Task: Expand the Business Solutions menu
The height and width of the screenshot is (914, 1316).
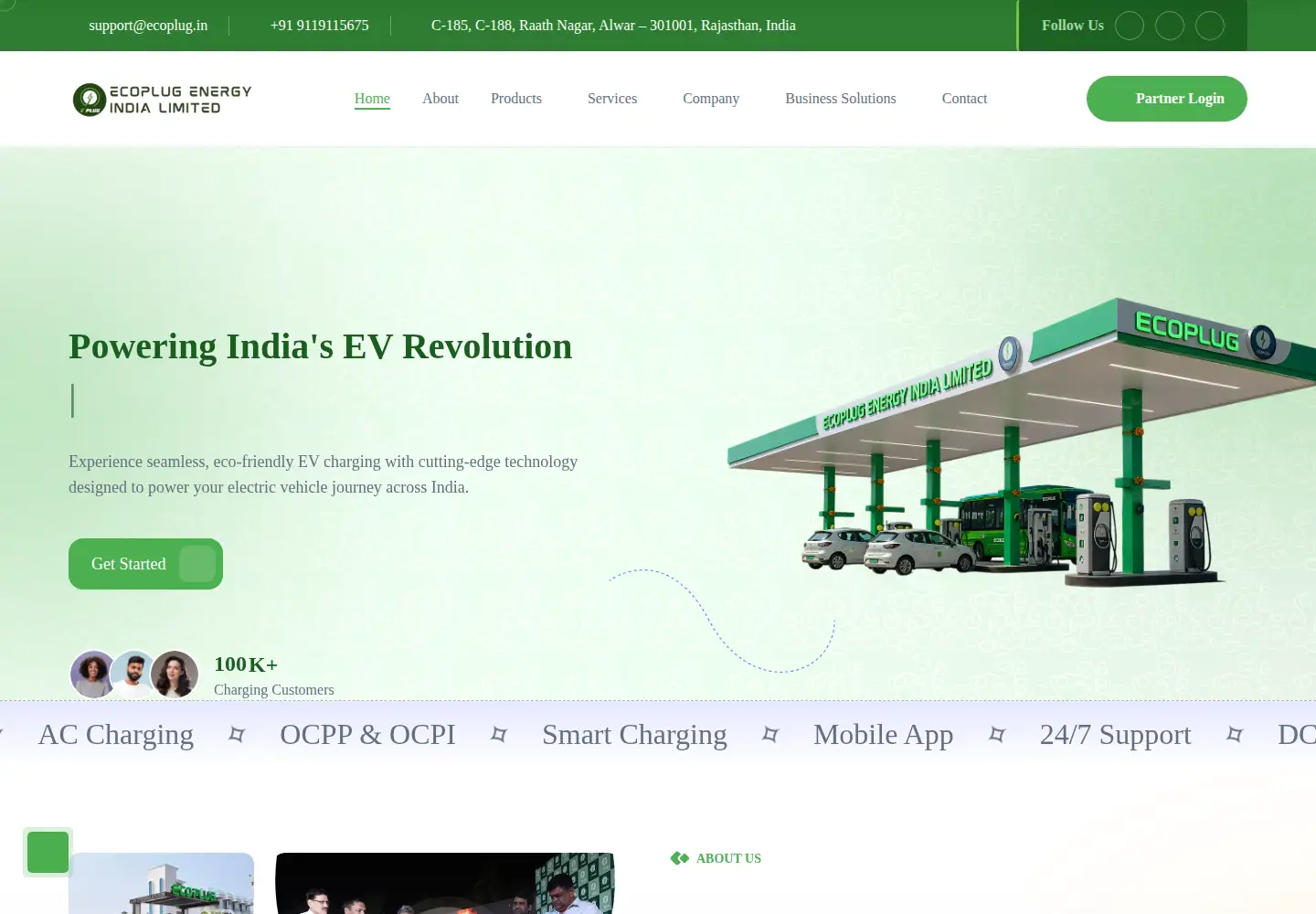Action: (841, 99)
